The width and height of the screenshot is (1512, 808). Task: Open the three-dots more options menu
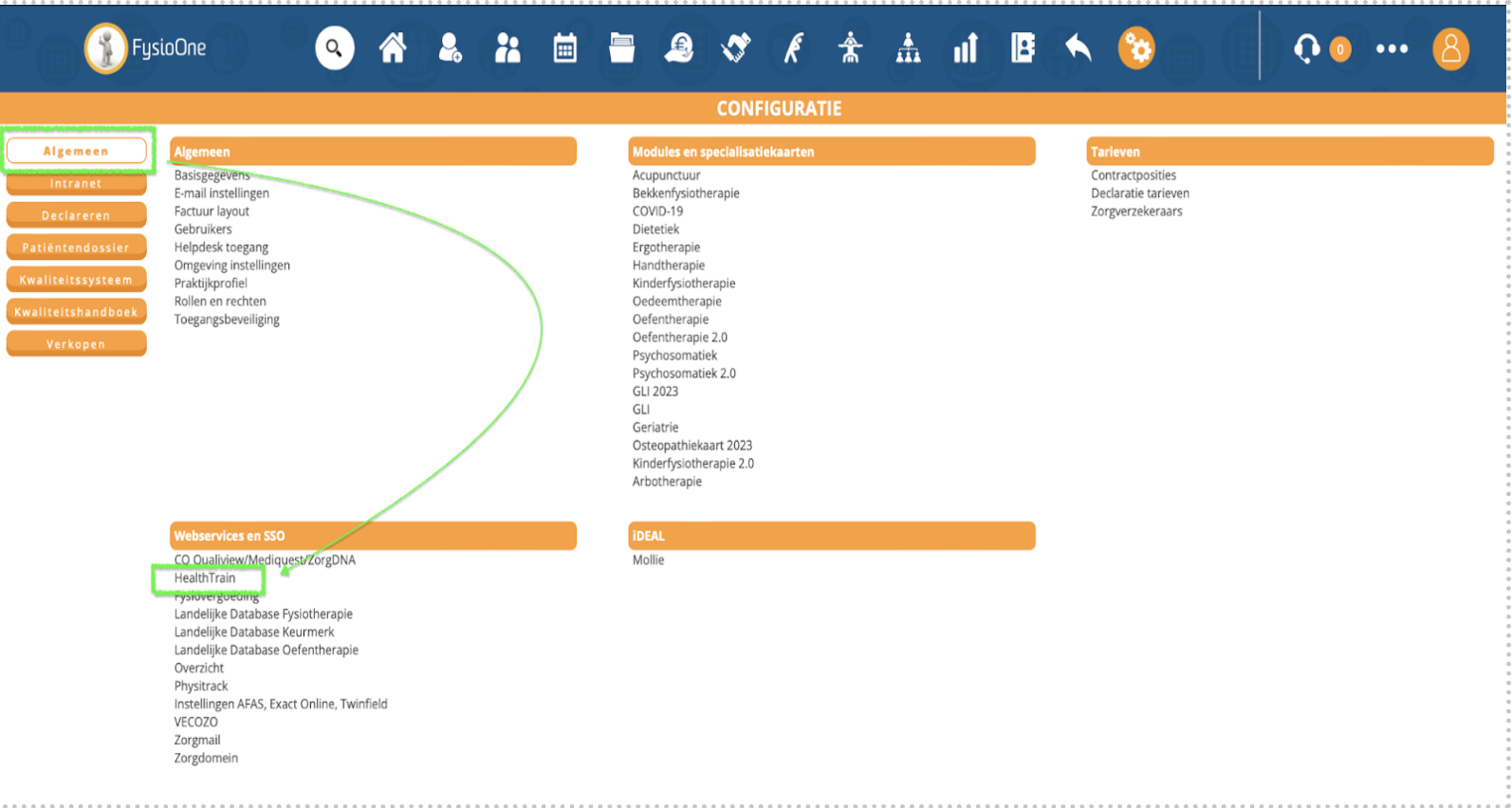coord(1392,48)
